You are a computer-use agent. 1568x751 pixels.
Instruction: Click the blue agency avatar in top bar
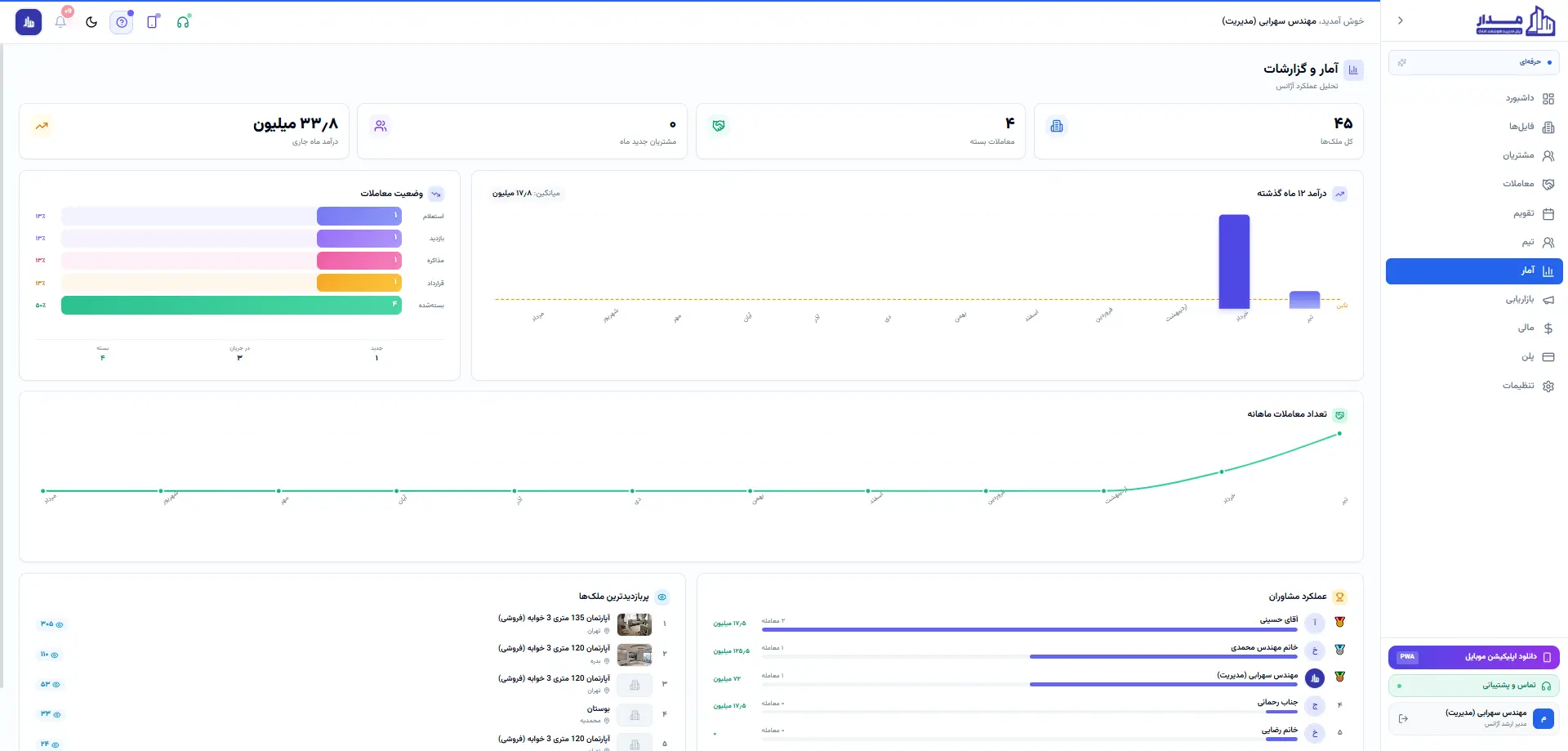click(29, 22)
